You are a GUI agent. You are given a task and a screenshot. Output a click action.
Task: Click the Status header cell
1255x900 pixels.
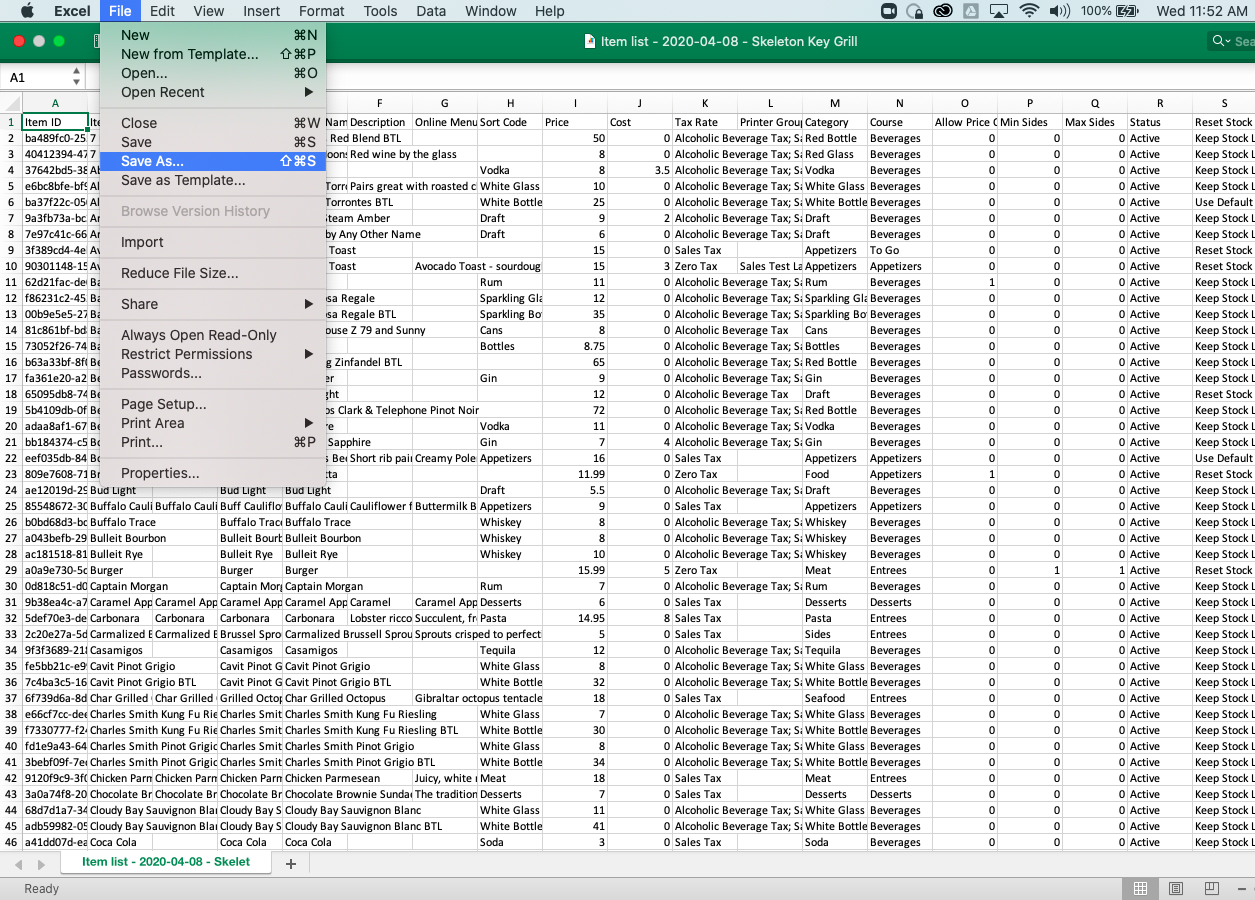1159,122
